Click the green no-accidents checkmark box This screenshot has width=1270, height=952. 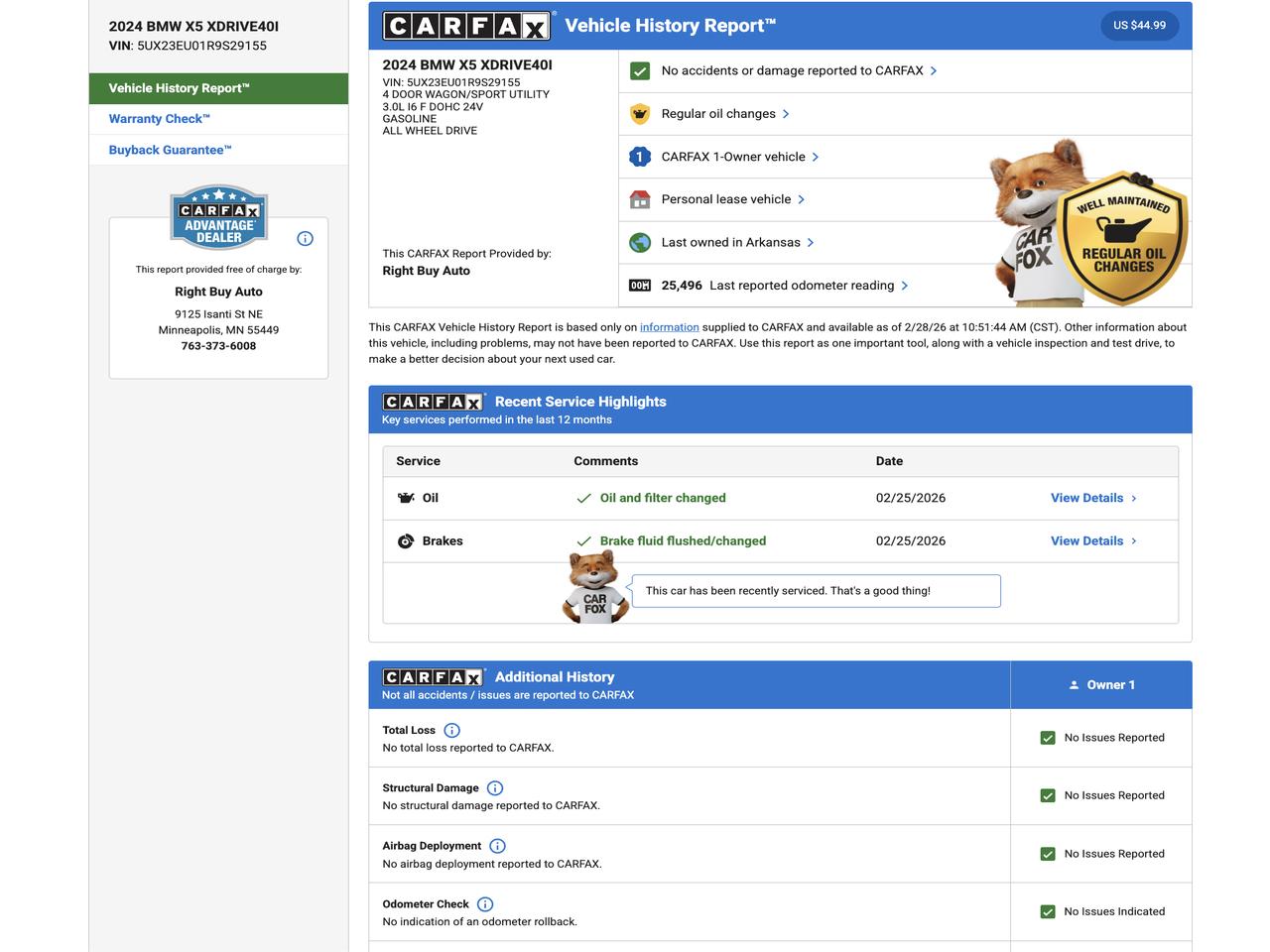640,71
